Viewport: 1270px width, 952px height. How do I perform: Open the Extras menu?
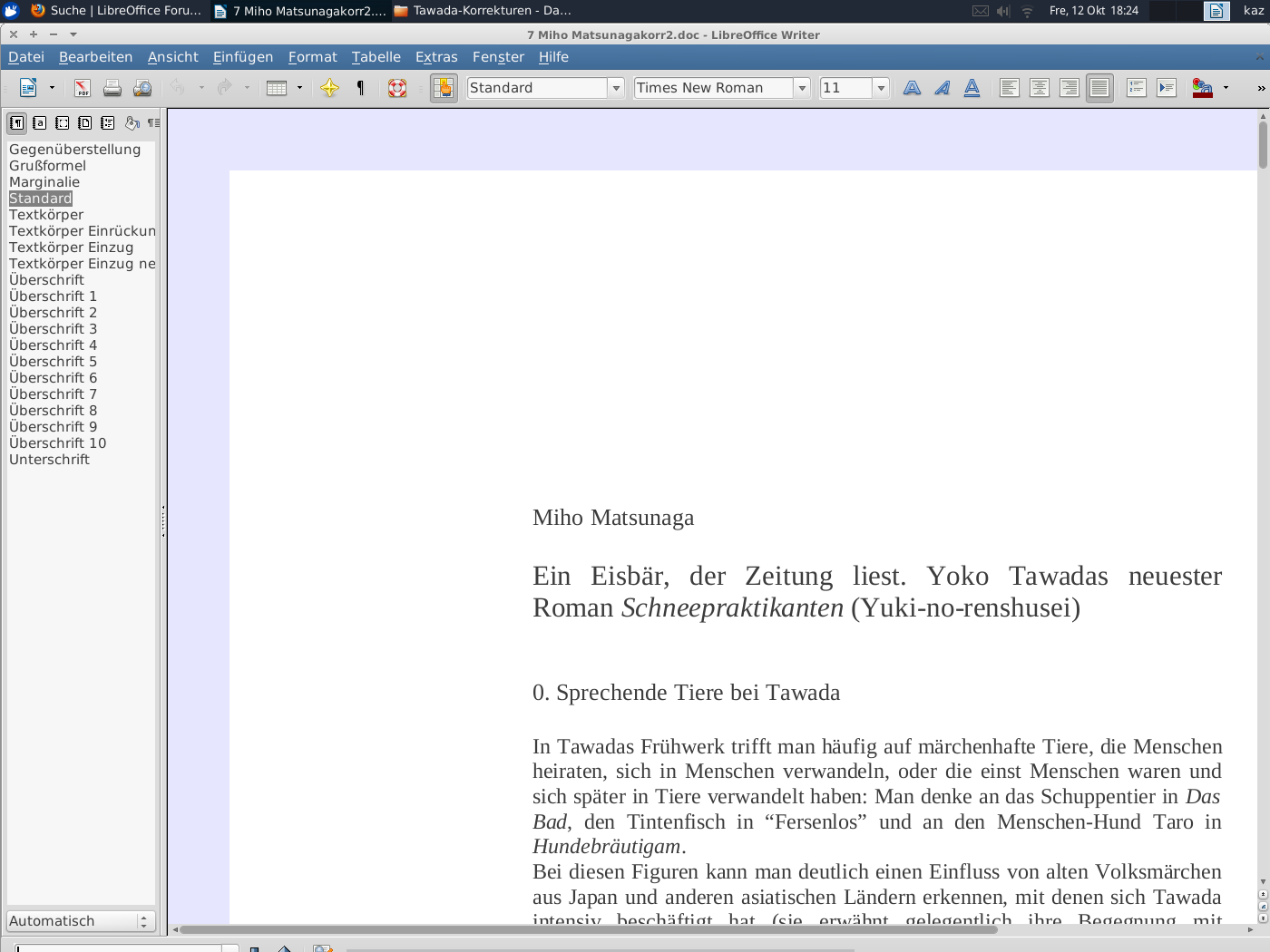(436, 57)
